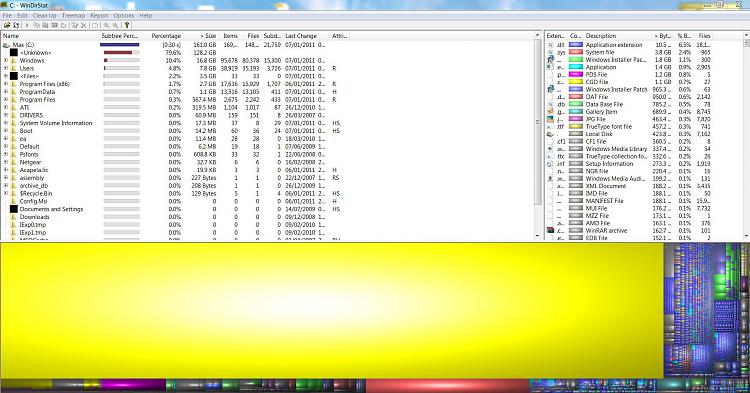This screenshot has width=750, height=393.
Task: Open the Treemap menu
Action: tap(73, 16)
